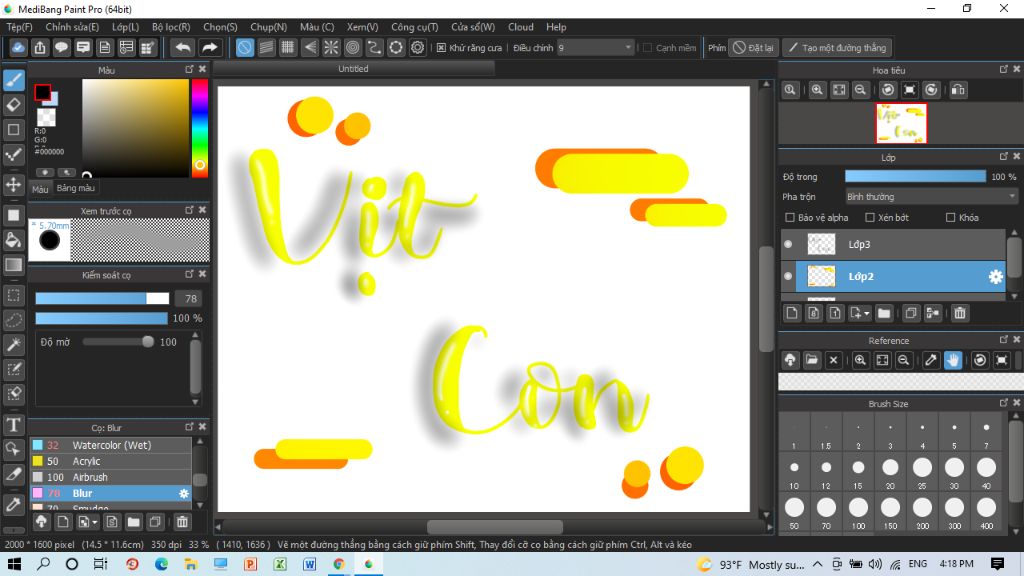Open the Pha trộn blend mode dropdown
The height and width of the screenshot is (576, 1024).
(931, 197)
